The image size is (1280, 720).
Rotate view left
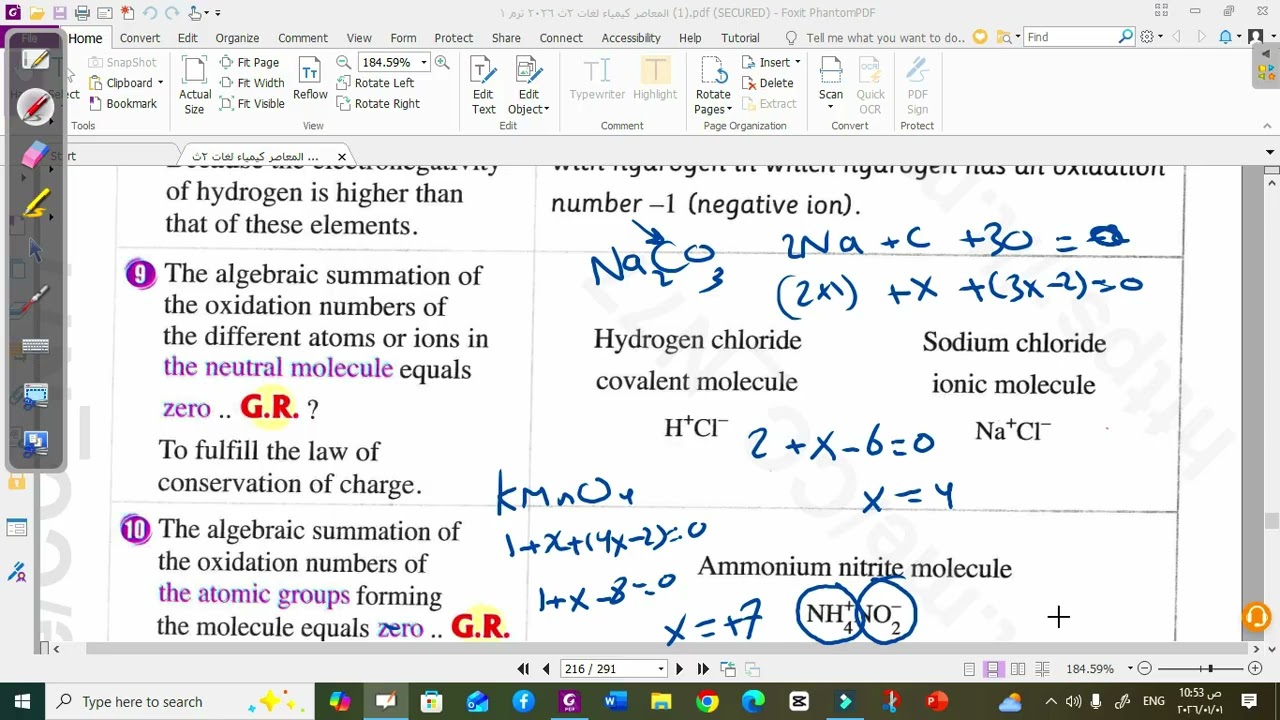click(375, 83)
